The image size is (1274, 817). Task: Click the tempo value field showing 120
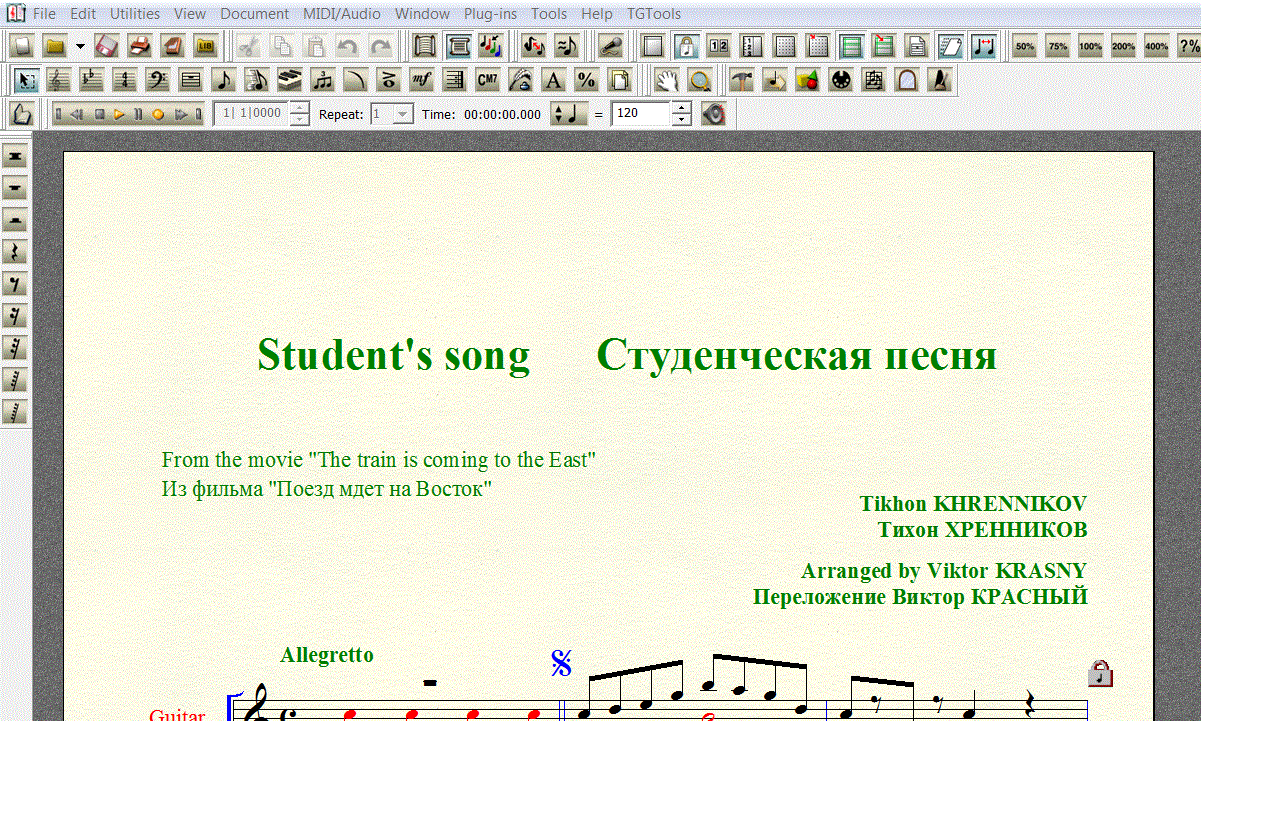[640, 114]
